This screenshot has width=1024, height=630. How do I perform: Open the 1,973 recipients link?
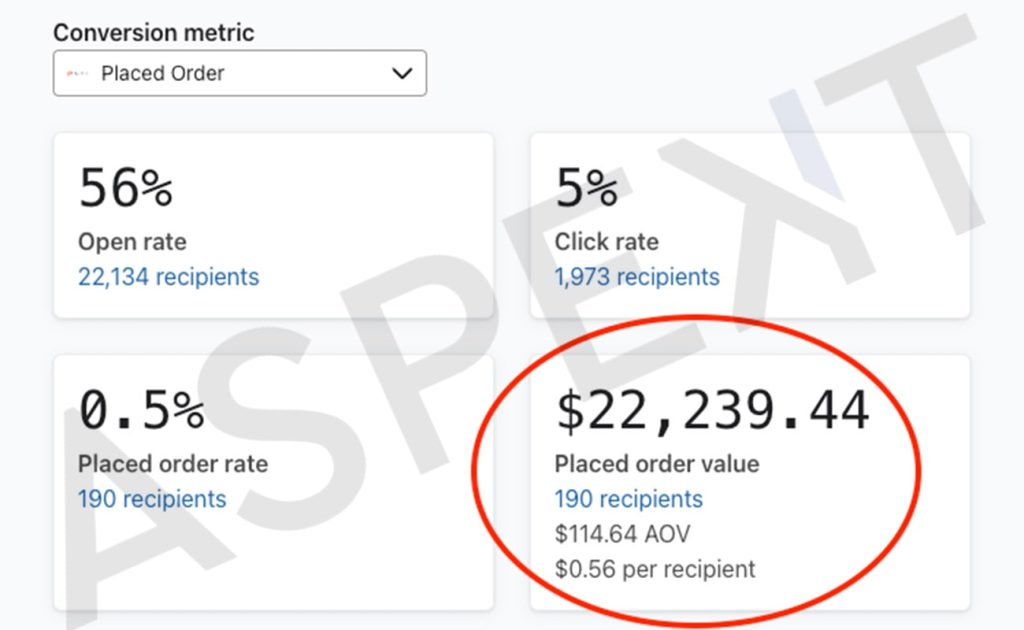coord(637,277)
